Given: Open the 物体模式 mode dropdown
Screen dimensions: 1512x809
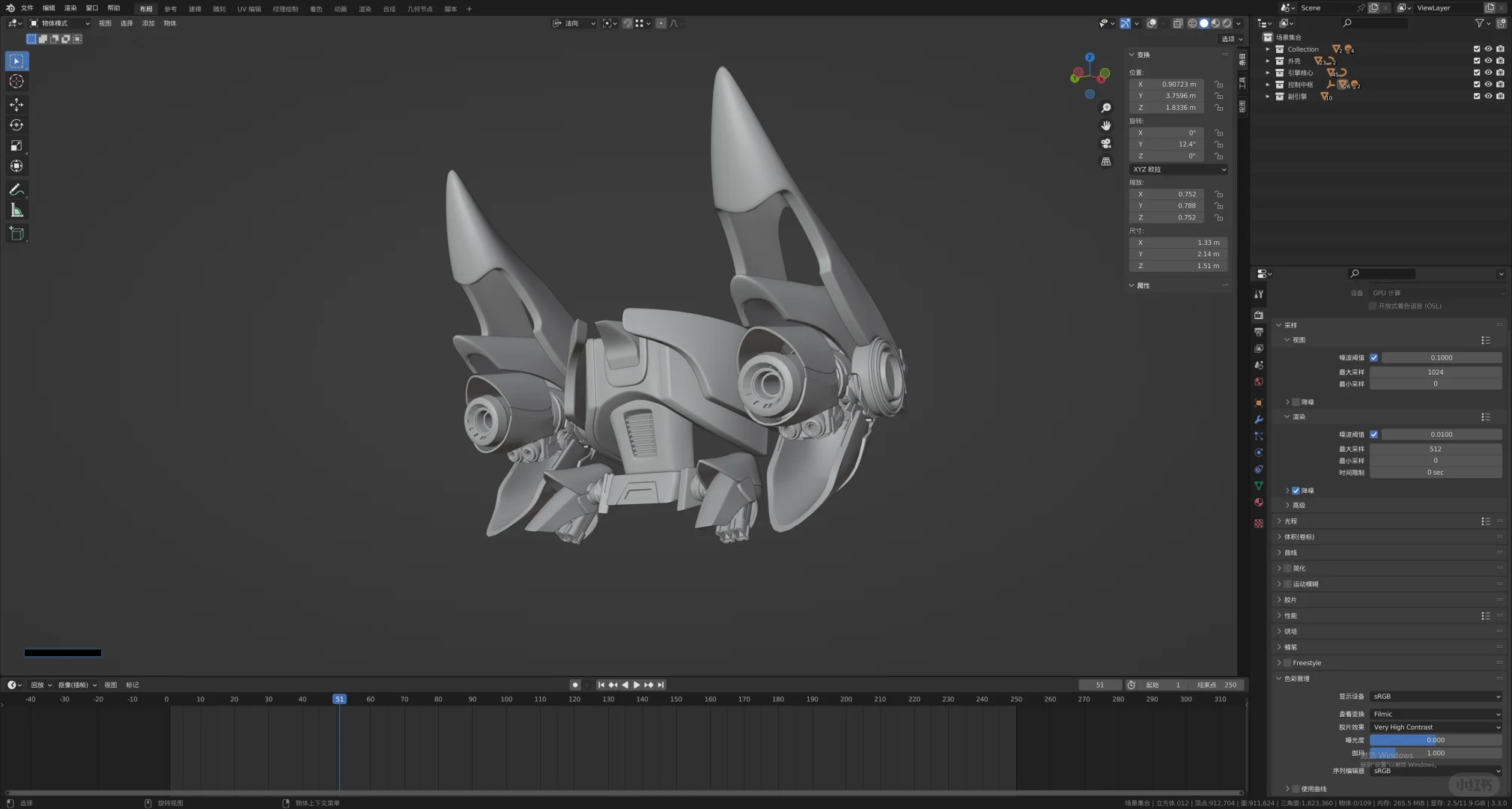Looking at the screenshot, I should click(60, 23).
